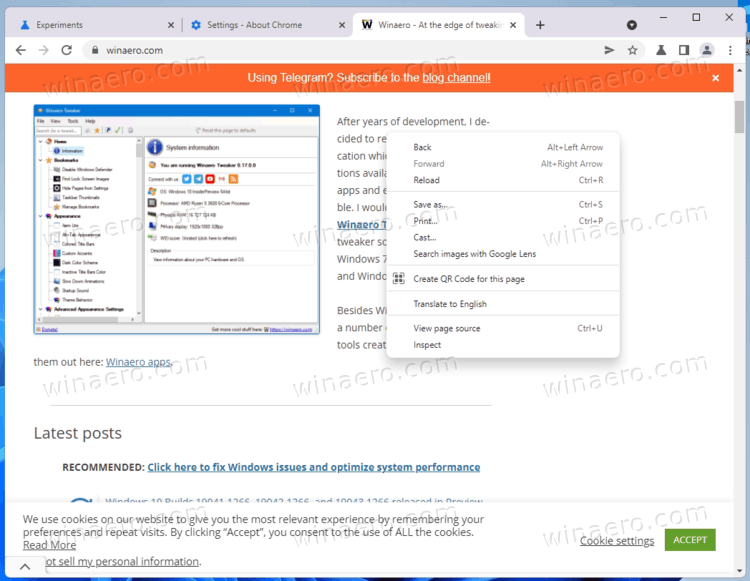Close the Winaero tab
750x581 pixels.
513,25
